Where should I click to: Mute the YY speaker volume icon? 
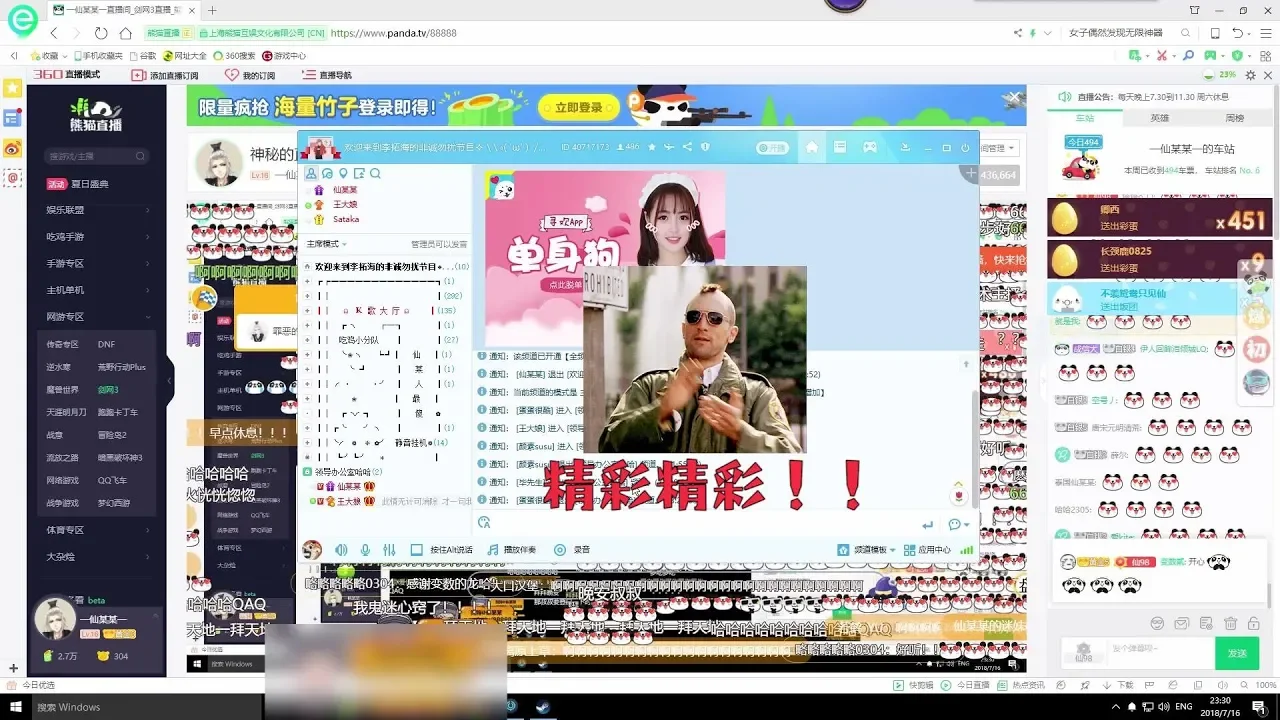[x=341, y=550]
